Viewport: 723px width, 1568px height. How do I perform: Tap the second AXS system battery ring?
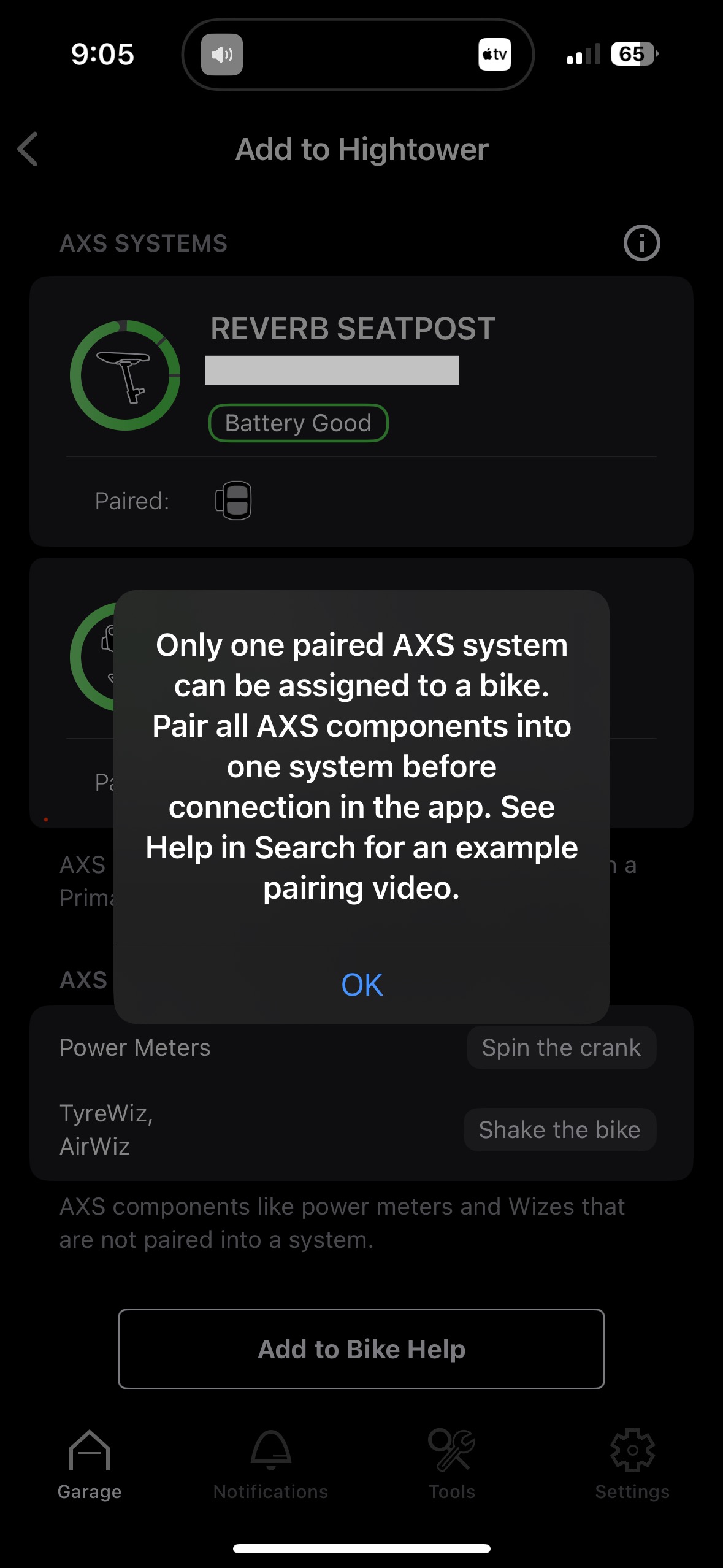(93, 656)
